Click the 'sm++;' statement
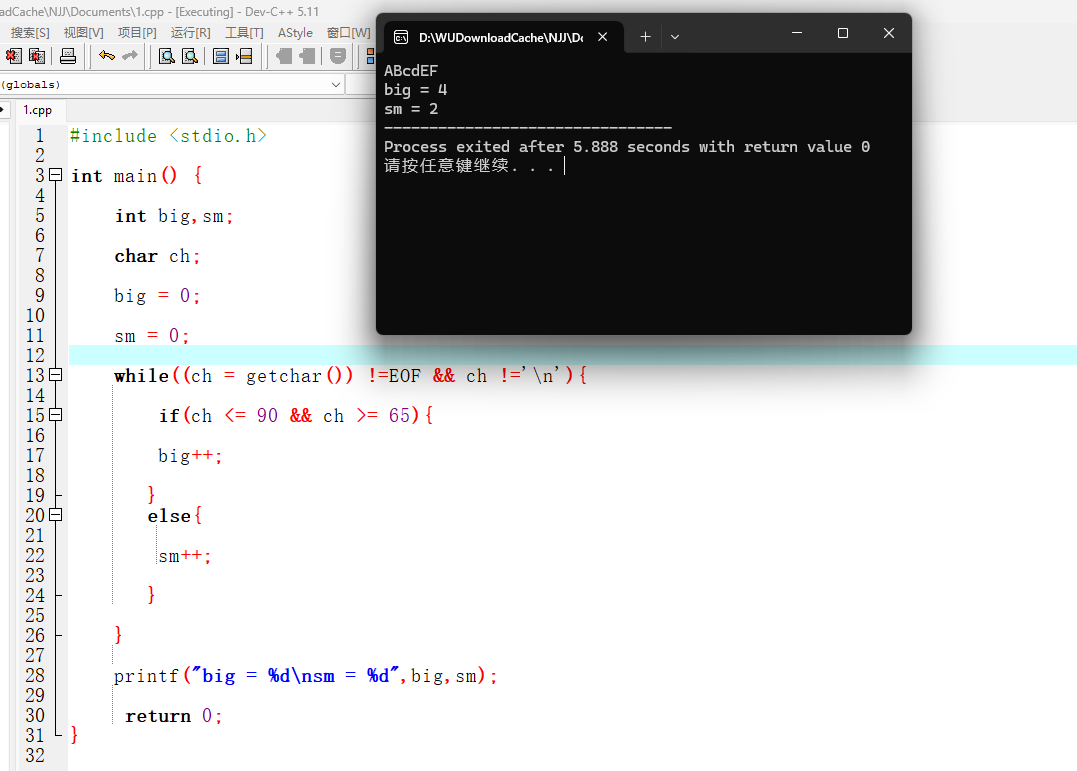Screen dimensions: 1077x771 tap(185, 556)
